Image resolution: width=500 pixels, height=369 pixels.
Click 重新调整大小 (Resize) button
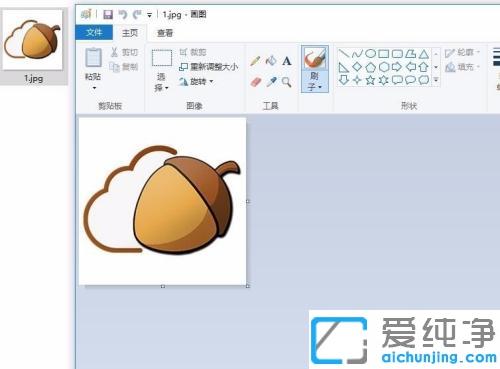pyautogui.click(x=209, y=67)
